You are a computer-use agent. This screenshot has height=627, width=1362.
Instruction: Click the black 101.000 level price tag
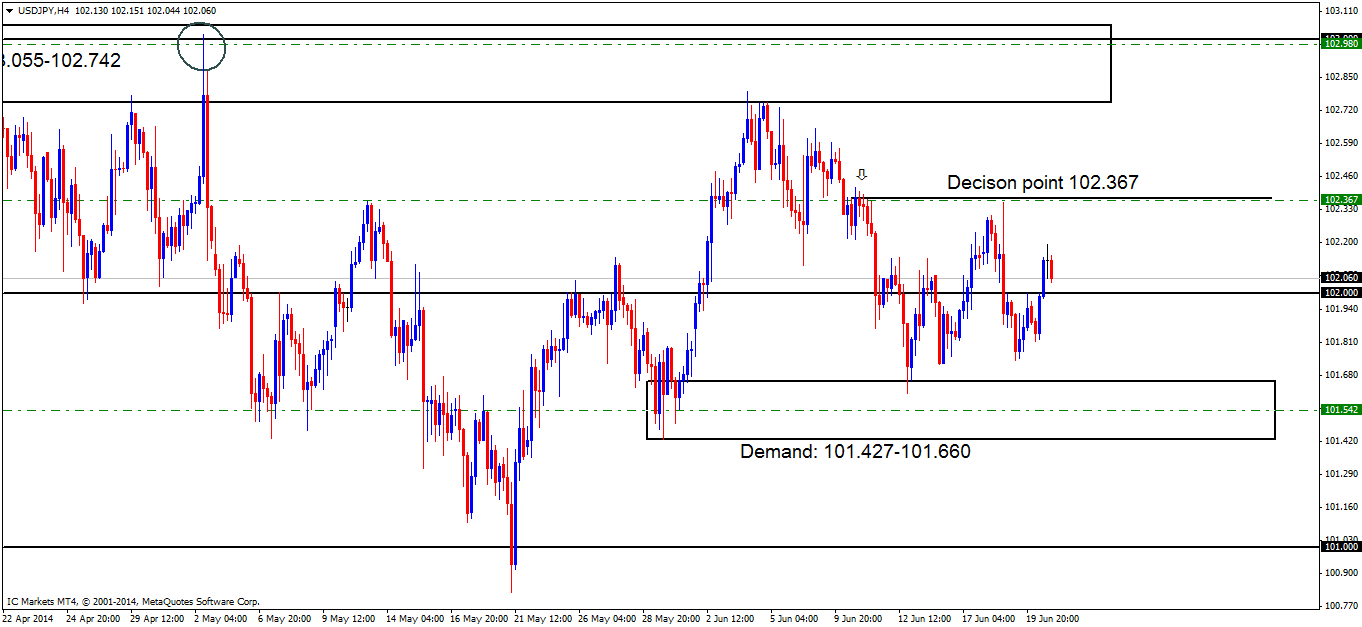(x=1341, y=547)
